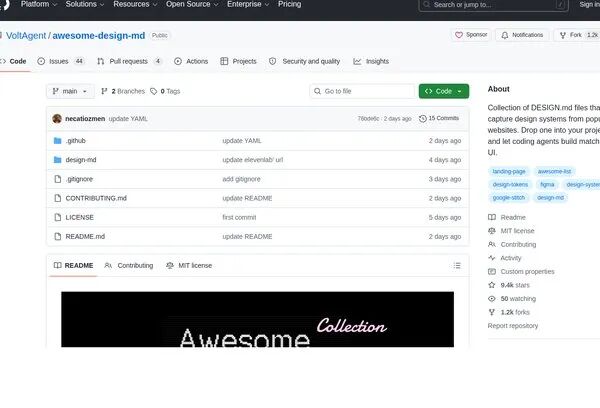Click the landing-page topic tag
600x408 pixels.
click(x=509, y=171)
